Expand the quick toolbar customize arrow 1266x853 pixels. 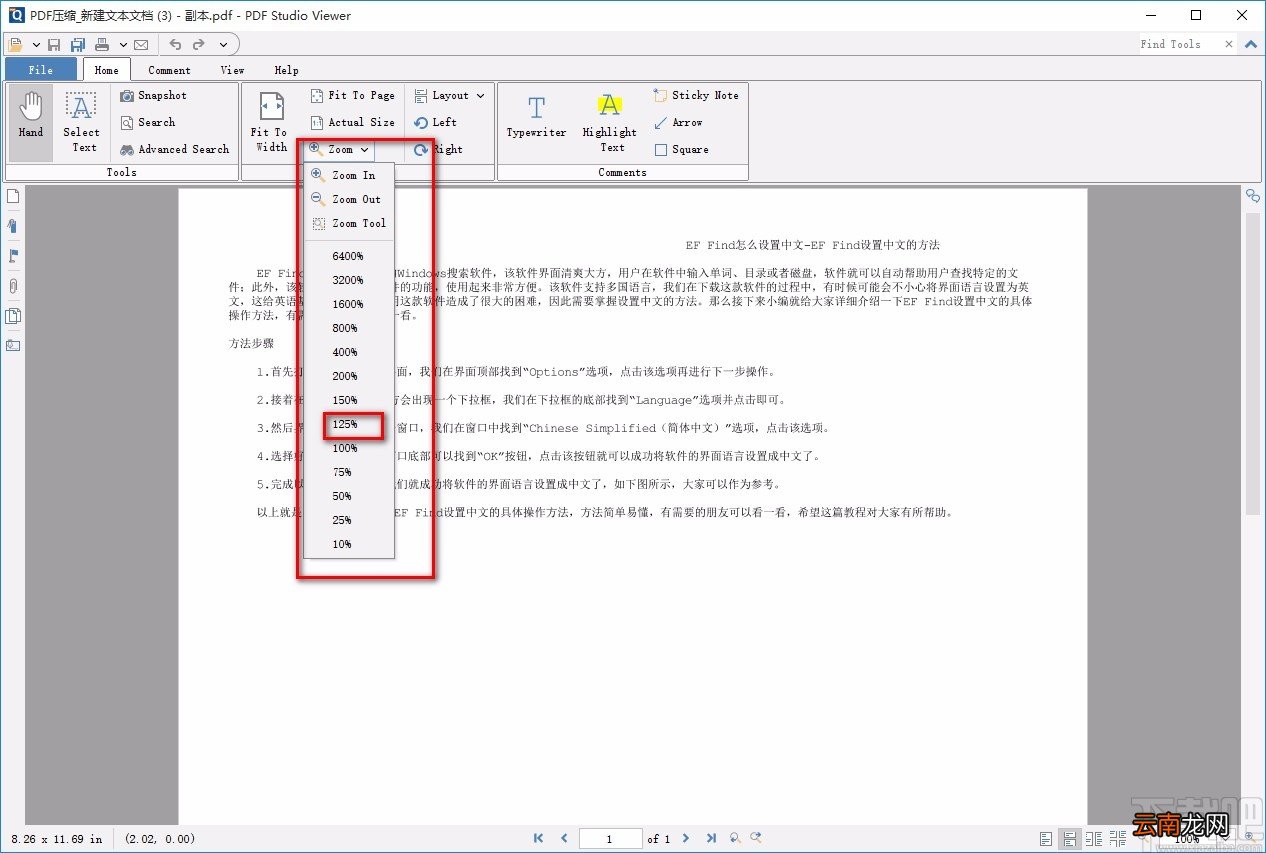[x=223, y=44]
